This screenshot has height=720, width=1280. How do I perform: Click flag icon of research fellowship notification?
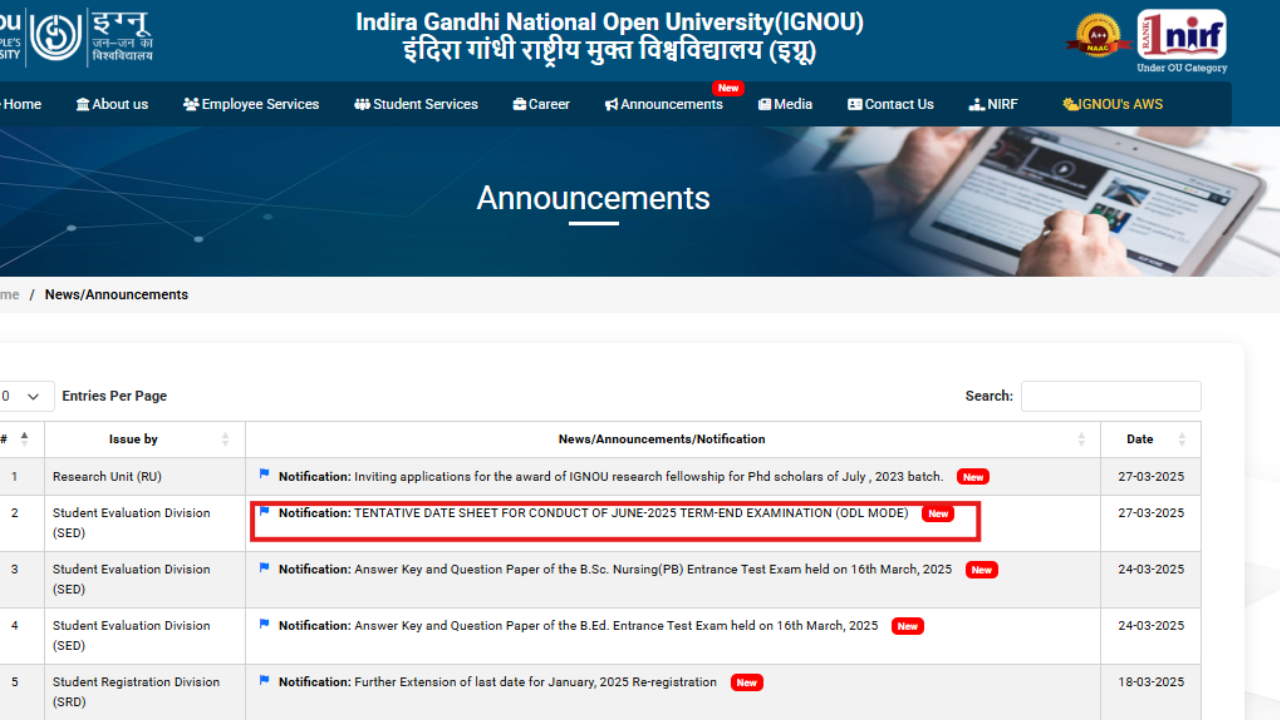click(264, 474)
